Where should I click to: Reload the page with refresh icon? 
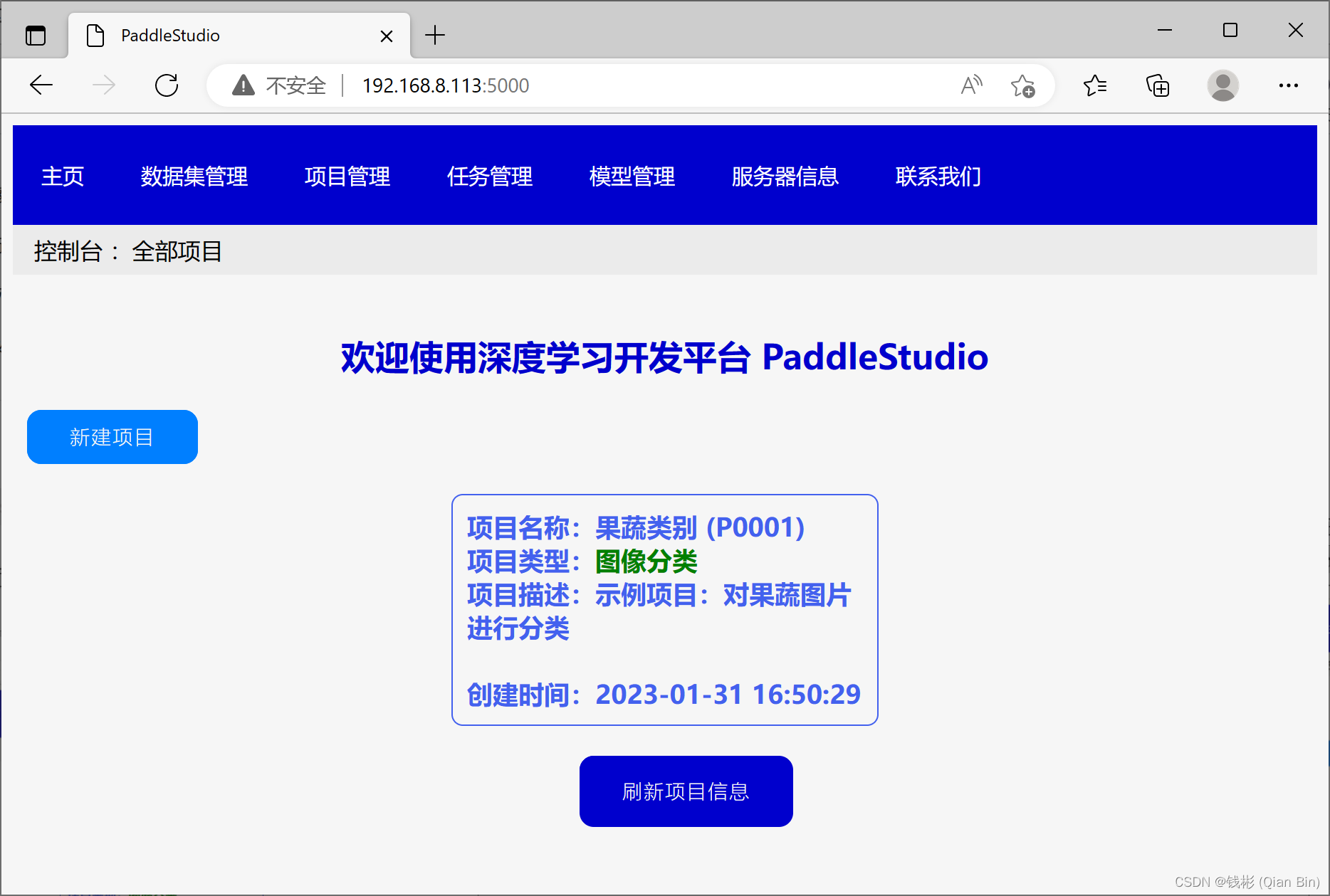(x=167, y=85)
